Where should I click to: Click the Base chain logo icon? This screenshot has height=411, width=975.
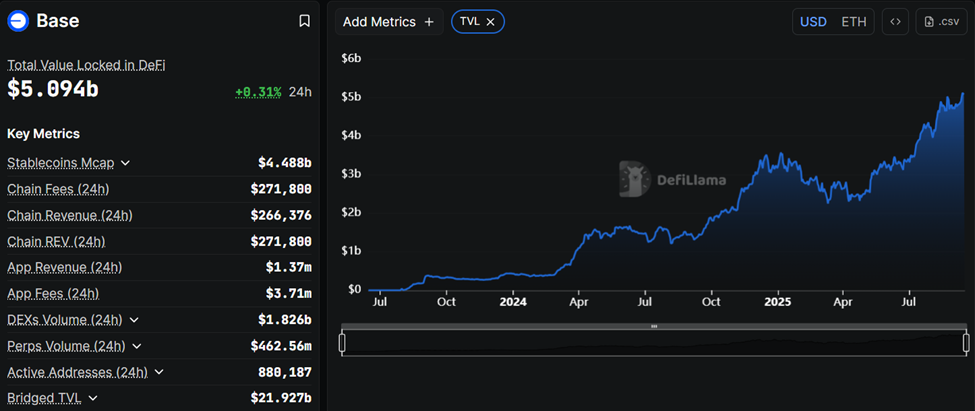[18, 21]
